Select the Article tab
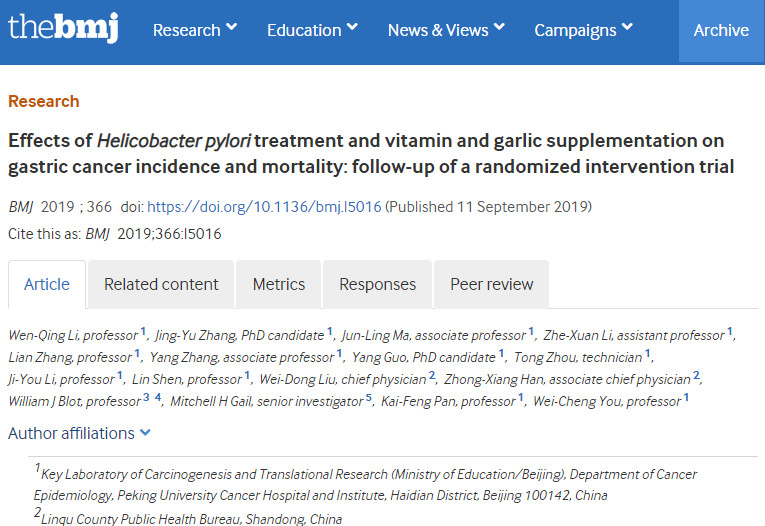 coord(47,284)
